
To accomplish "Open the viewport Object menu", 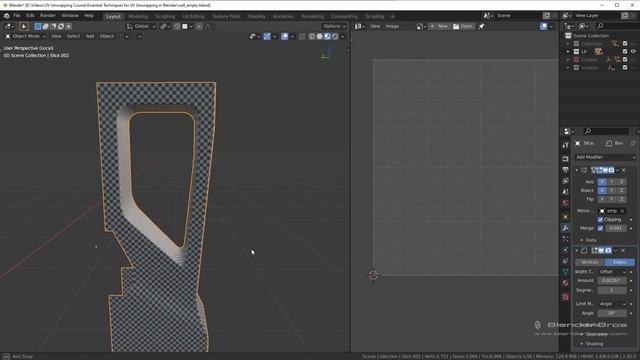I will click(107, 36).
